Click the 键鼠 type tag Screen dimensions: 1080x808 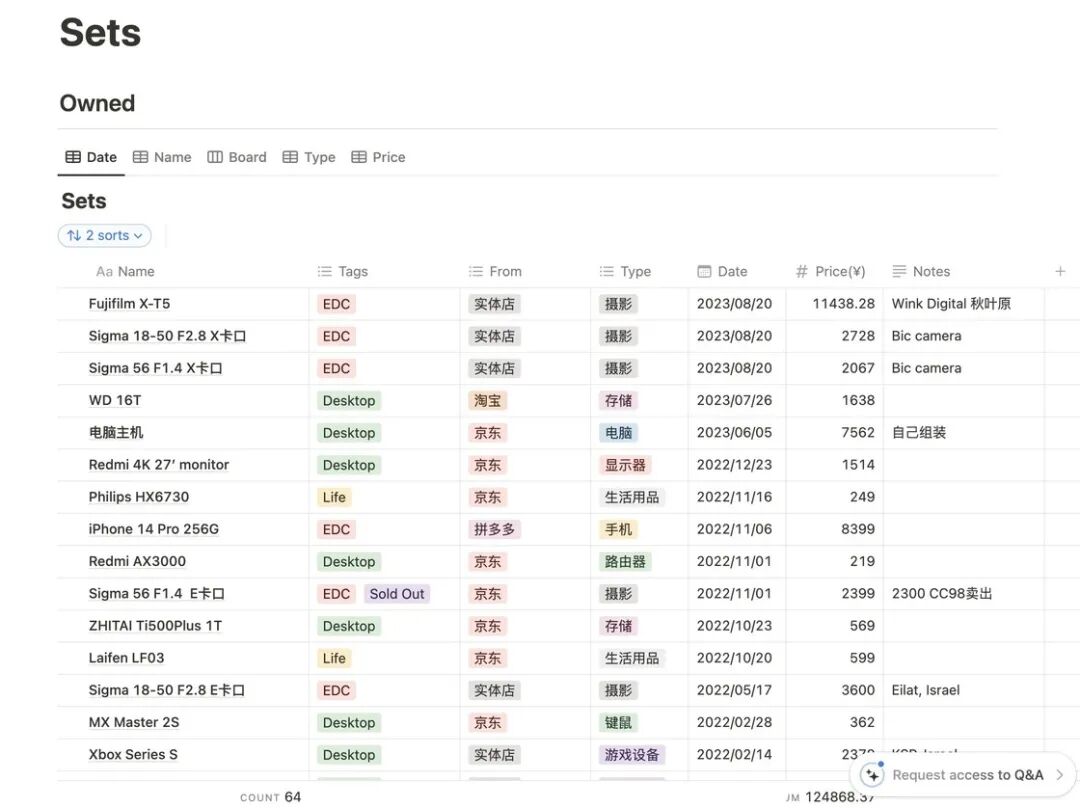[x=619, y=723]
